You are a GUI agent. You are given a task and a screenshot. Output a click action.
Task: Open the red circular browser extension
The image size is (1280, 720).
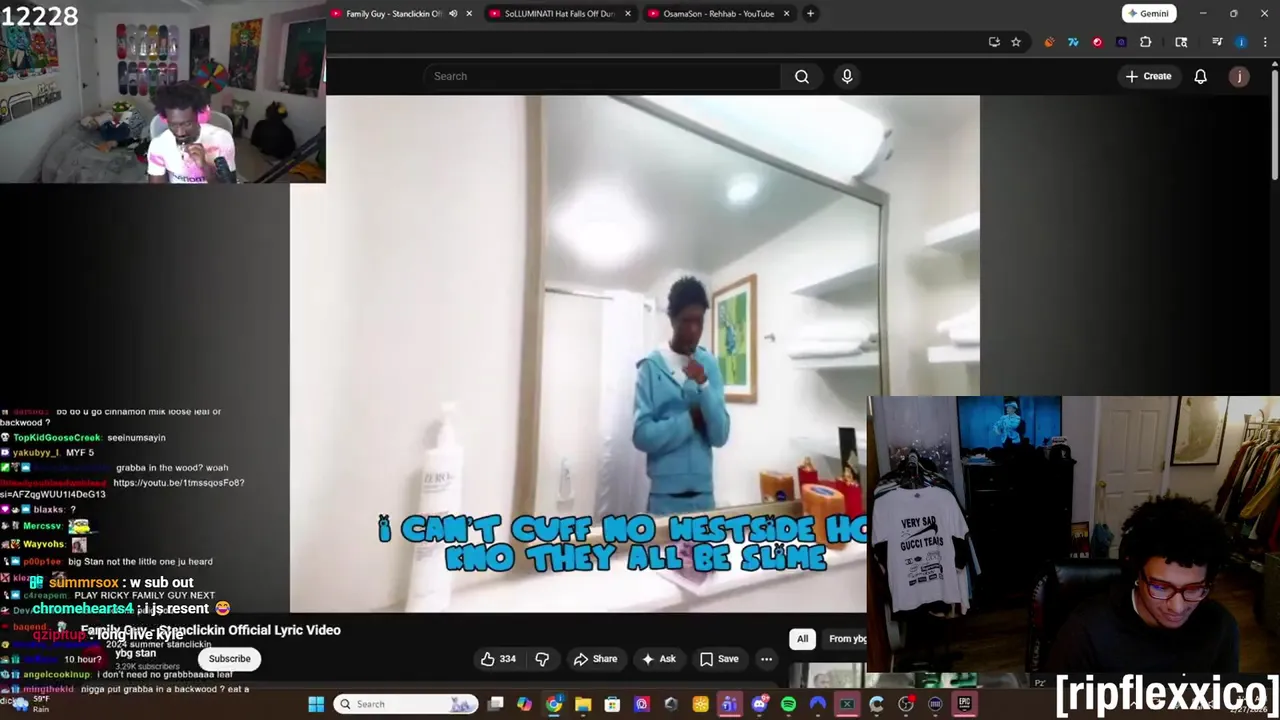coord(1097,42)
